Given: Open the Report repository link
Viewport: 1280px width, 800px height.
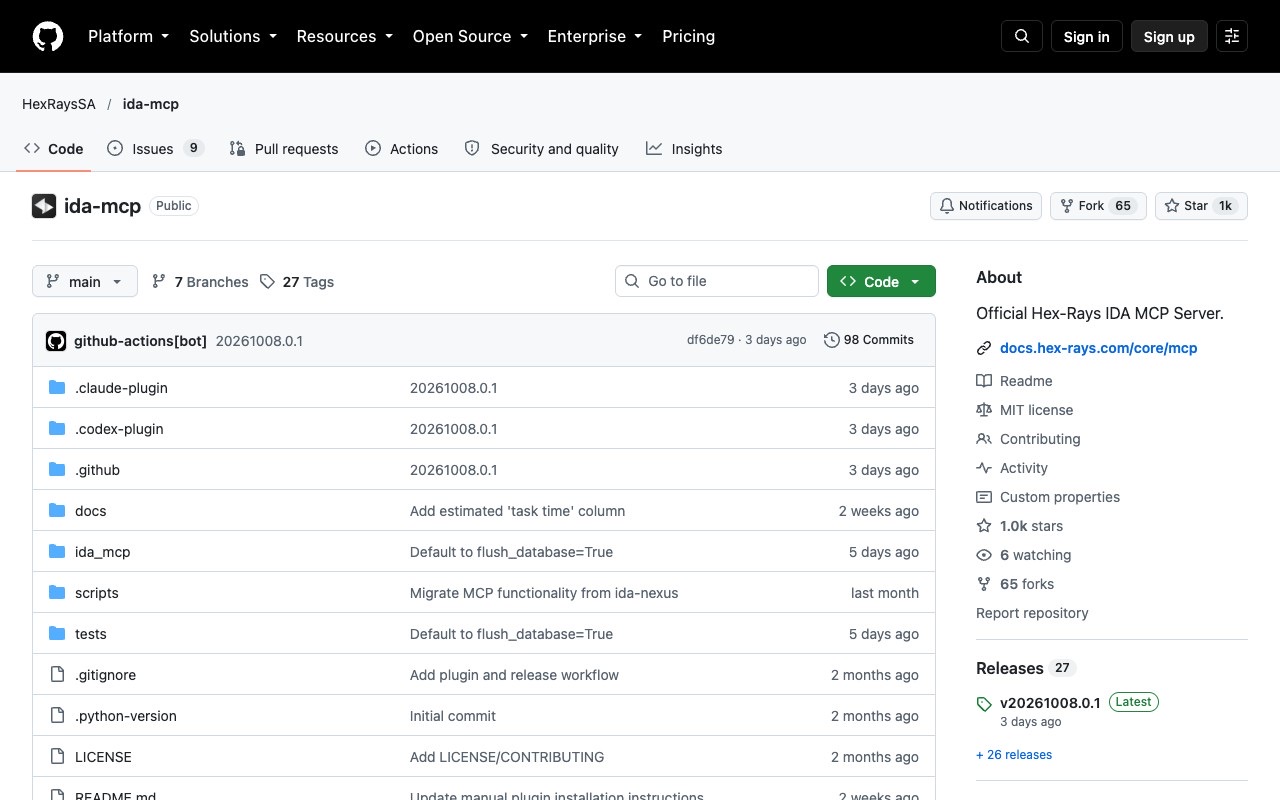Looking at the screenshot, I should (1032, 613).
